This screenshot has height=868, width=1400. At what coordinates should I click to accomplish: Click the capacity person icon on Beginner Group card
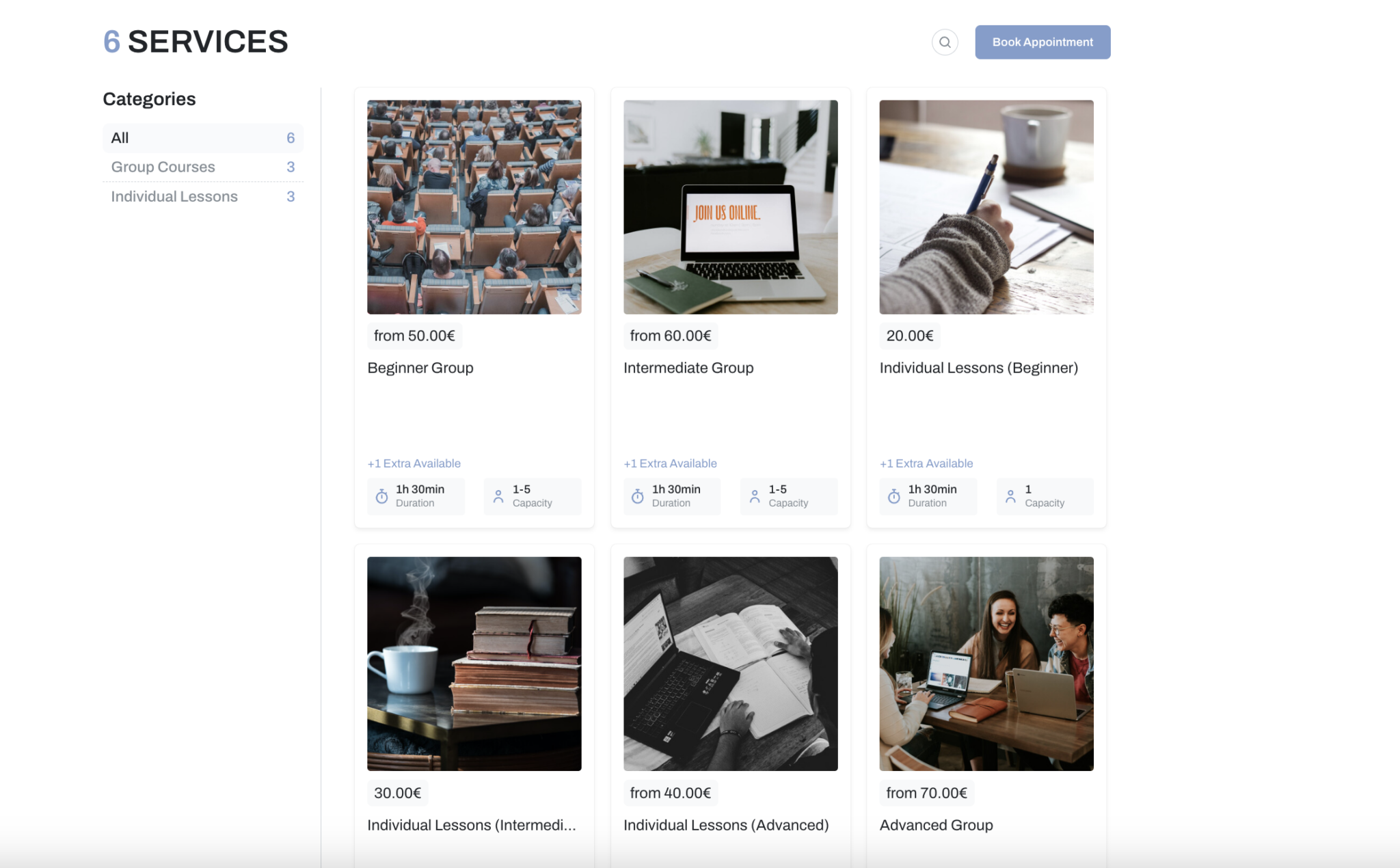click(498, 496)
